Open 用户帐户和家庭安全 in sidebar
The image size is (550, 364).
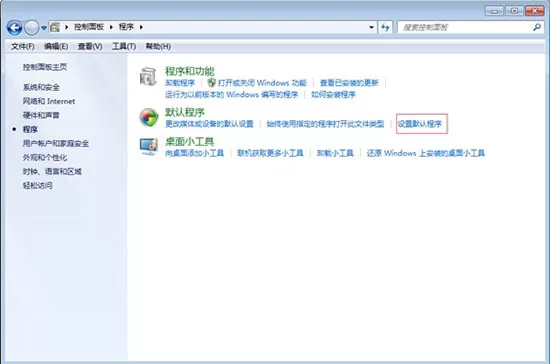pos(56,143)
